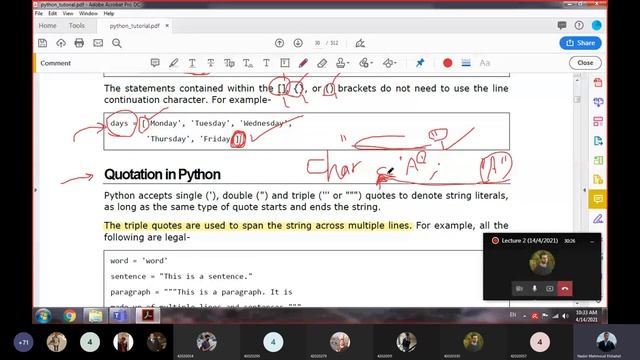Click the Aa text properties button
The width and height of the screenshot is (640, 360).
pos(484,63)
